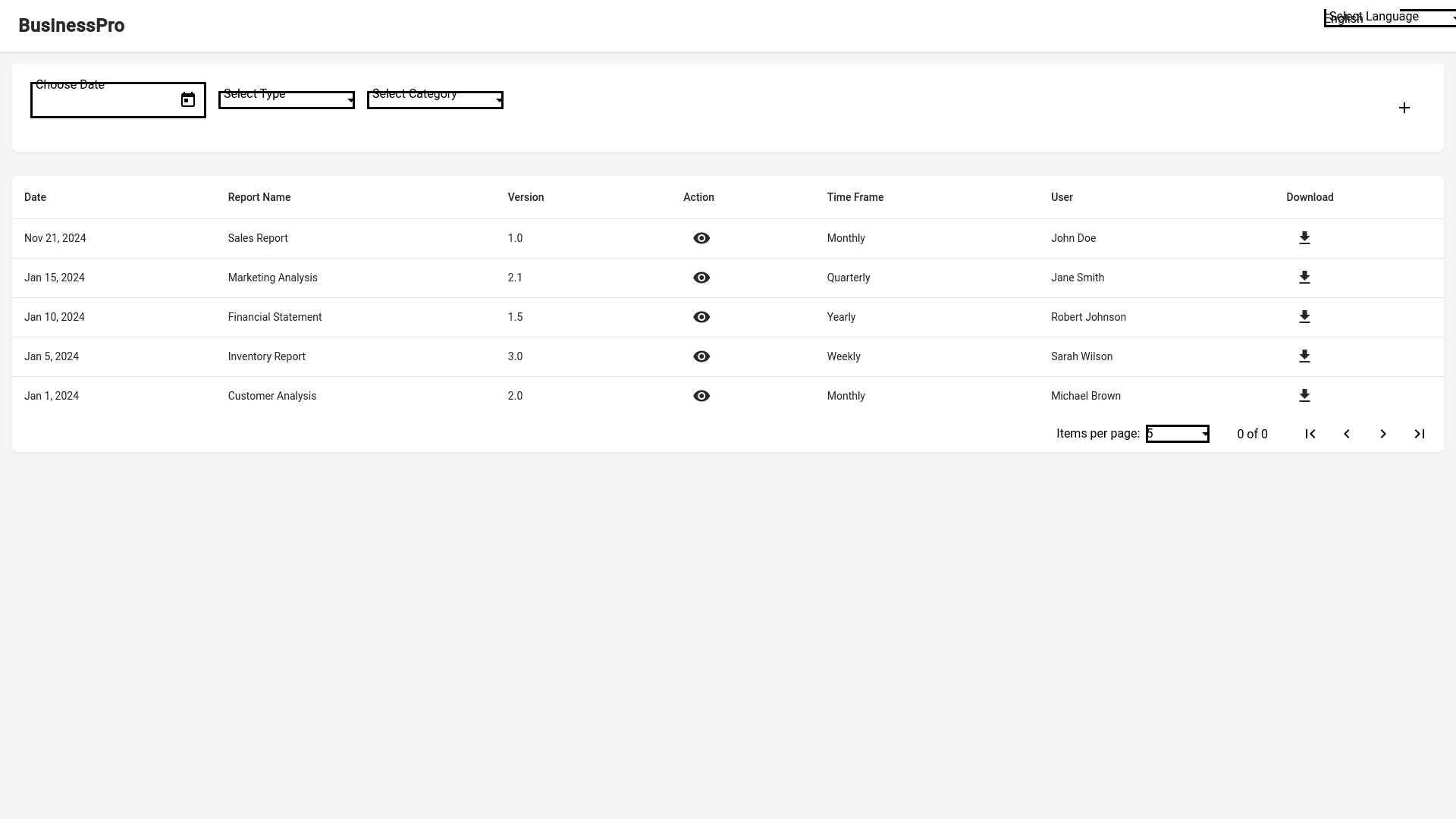
Task: Jump to the last page
Action: tap(1419, 434)
